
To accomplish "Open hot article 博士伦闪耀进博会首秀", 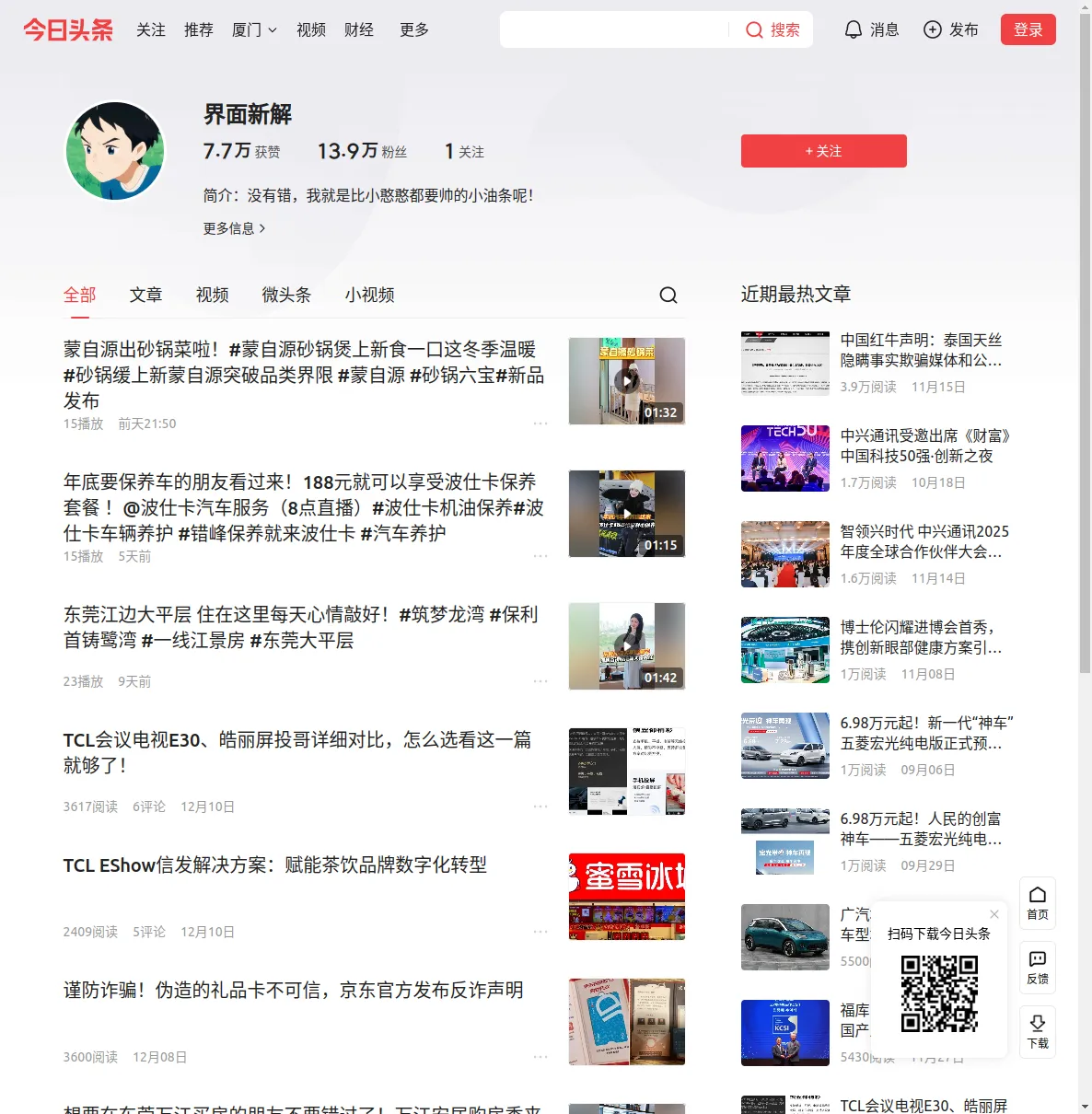I will coord(922,637).
